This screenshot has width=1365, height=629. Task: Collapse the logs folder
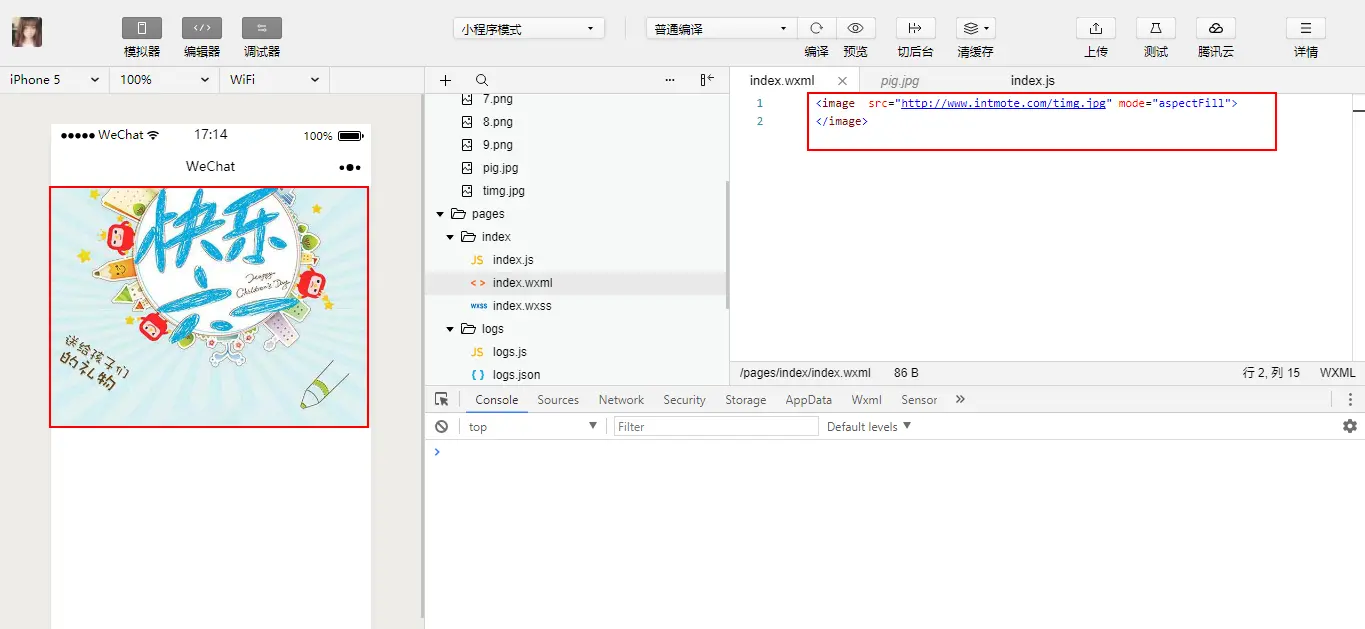[x=450, y=329]
